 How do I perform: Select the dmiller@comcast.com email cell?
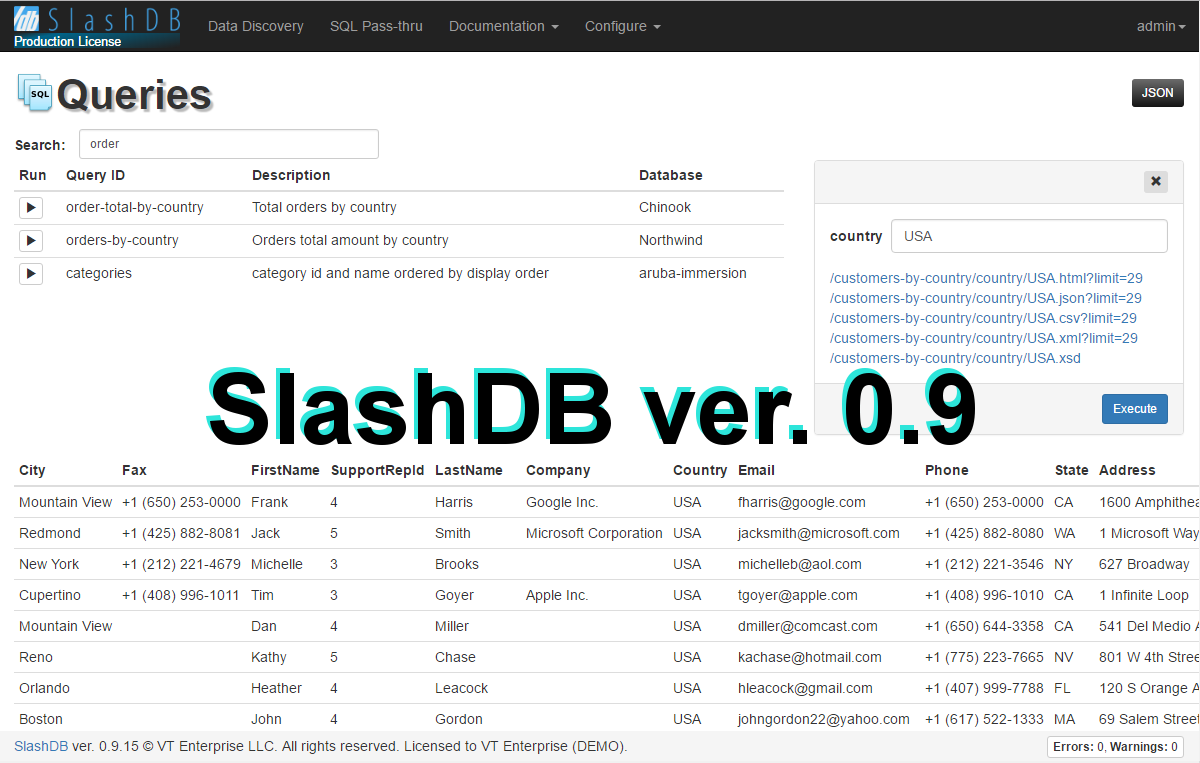(x=808, y=627)
